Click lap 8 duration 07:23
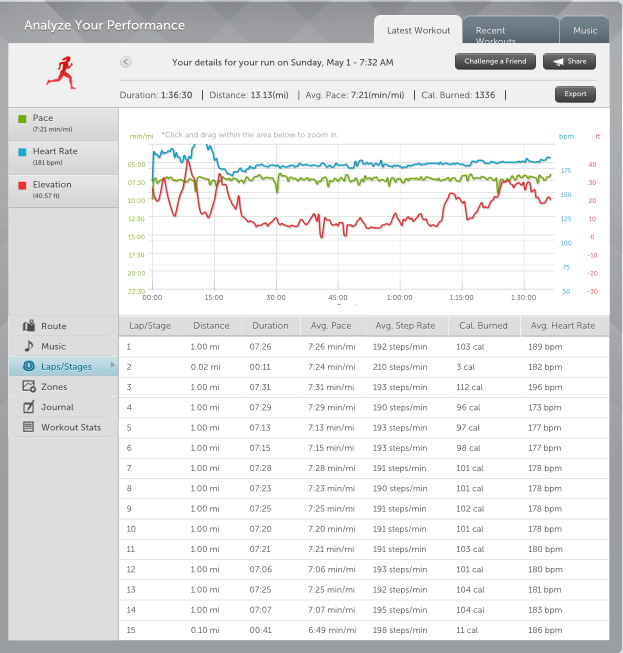Screen dimensions: 623x653 click(260, 488)
